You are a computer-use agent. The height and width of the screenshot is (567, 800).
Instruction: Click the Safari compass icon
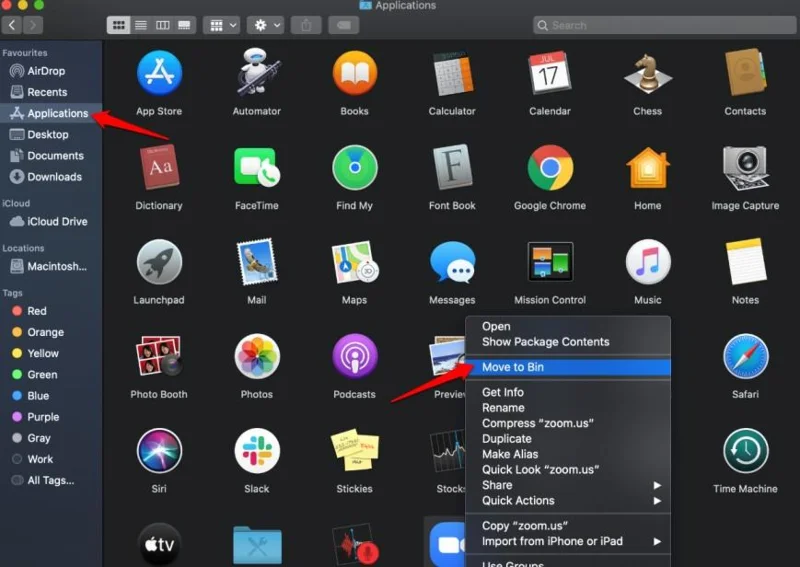coord(745,356)
